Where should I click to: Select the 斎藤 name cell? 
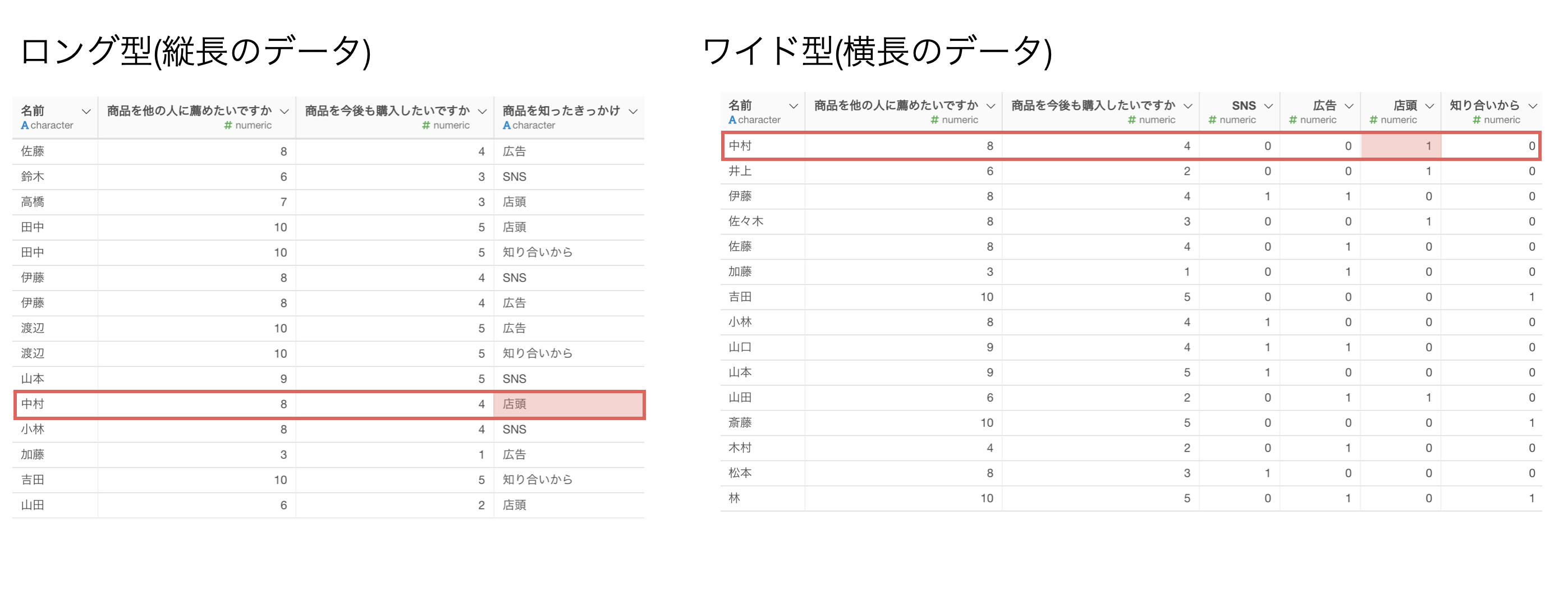(x=763, y=423)
